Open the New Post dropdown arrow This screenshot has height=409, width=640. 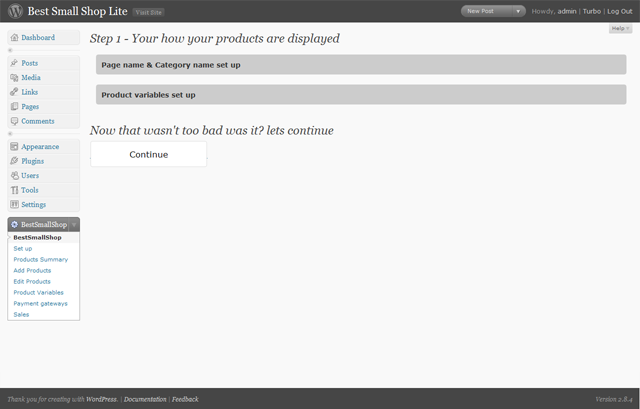coord(518,11)
